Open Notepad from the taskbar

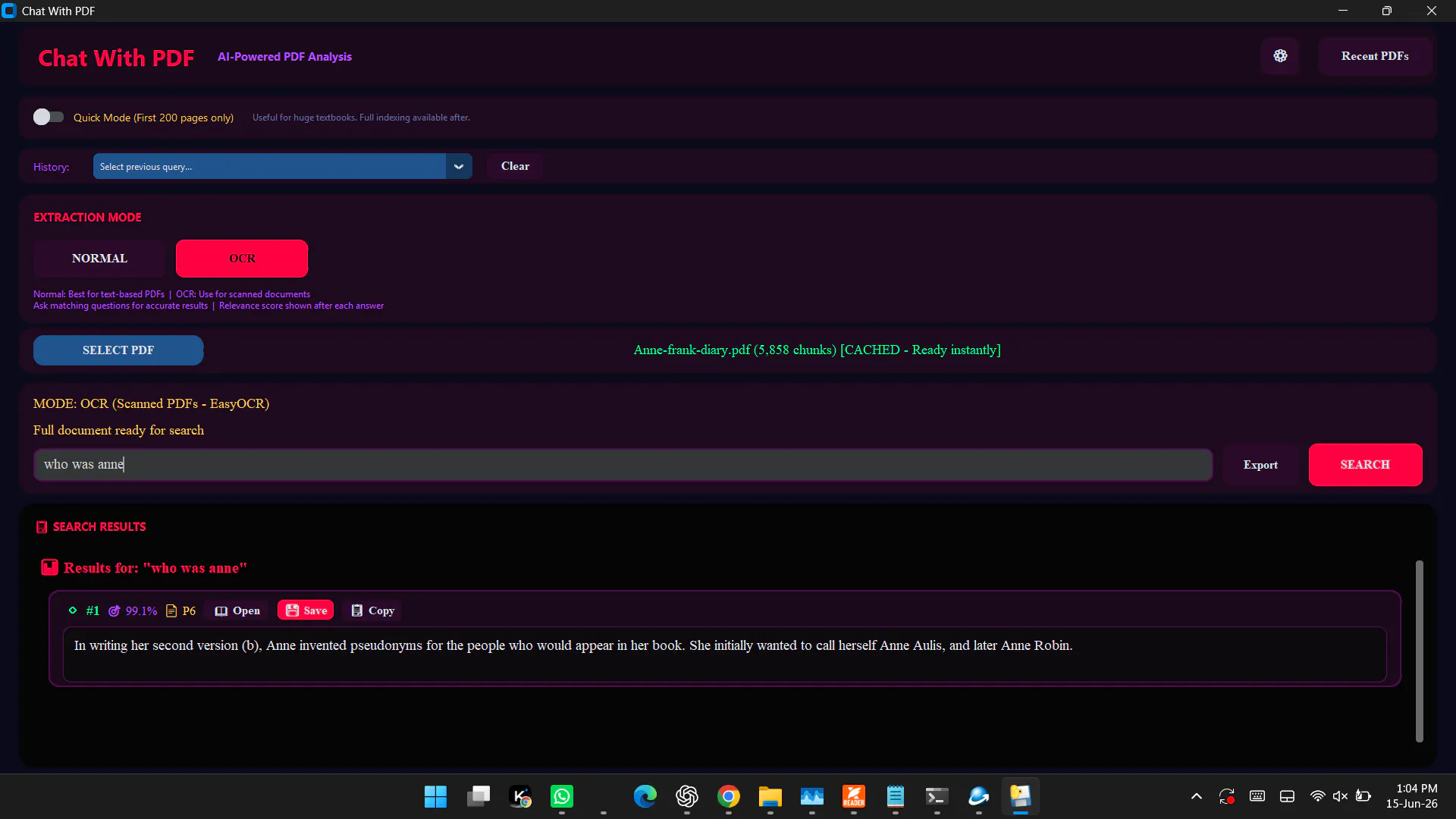click(x=896, y=797)
